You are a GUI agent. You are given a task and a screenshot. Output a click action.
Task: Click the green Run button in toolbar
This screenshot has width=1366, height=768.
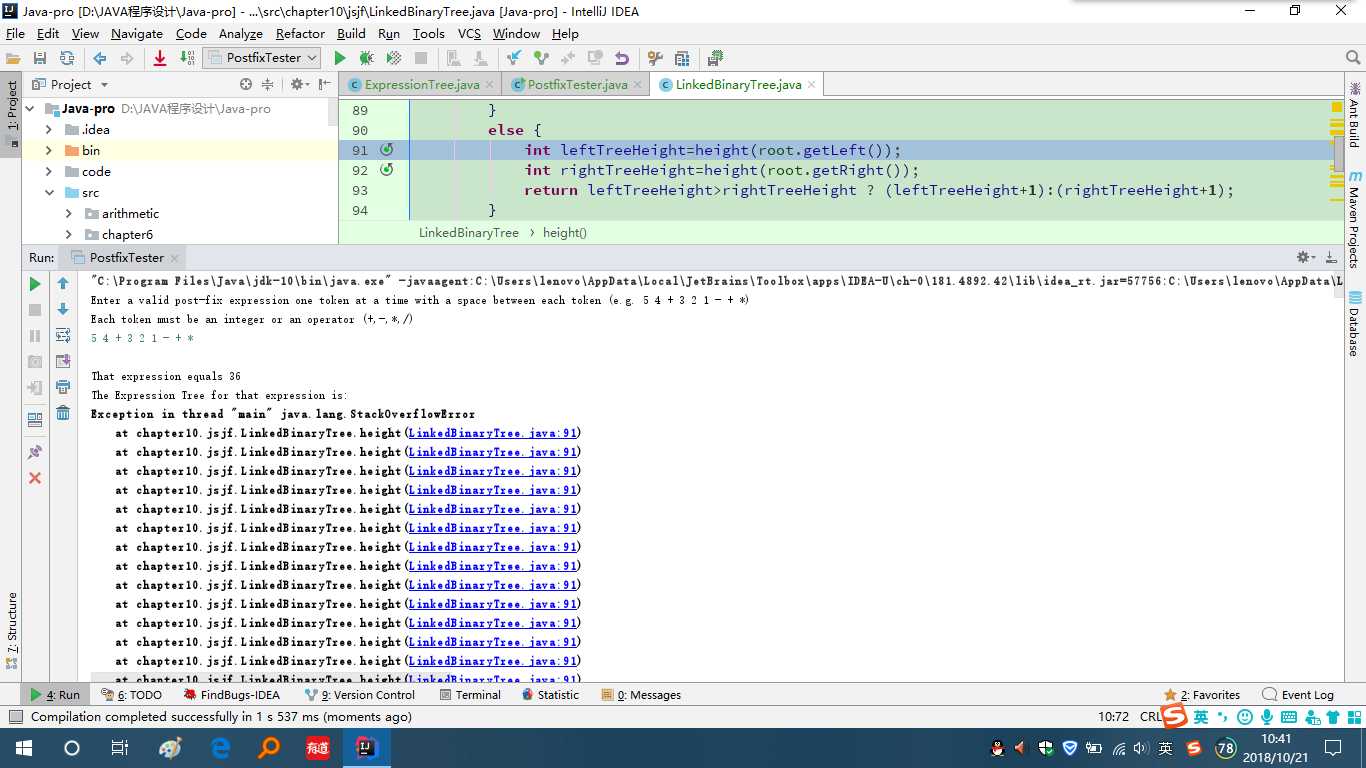340,58
